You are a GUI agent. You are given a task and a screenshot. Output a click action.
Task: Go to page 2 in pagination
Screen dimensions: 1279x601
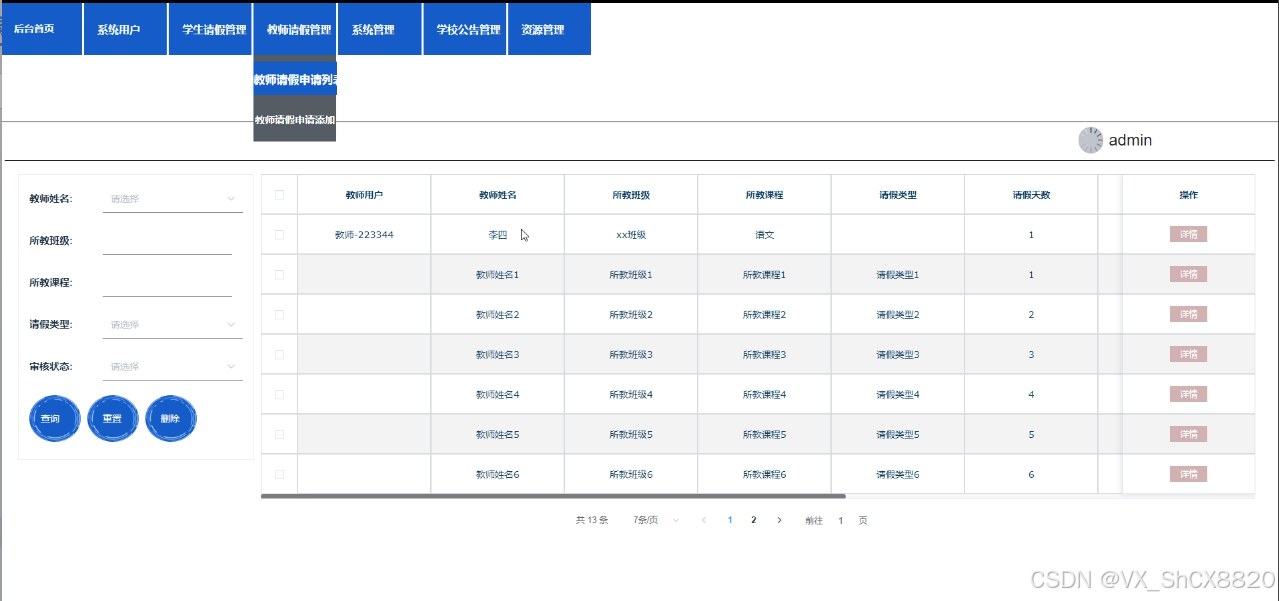click(x=754, y=520)
